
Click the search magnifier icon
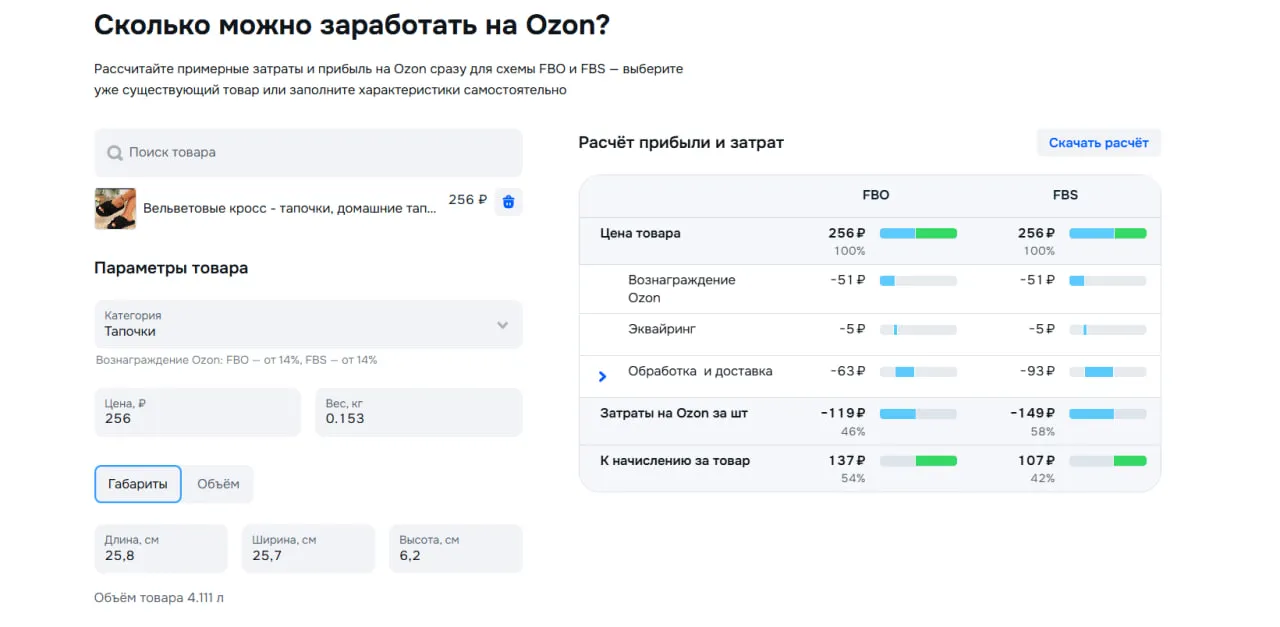click(115, 153)
